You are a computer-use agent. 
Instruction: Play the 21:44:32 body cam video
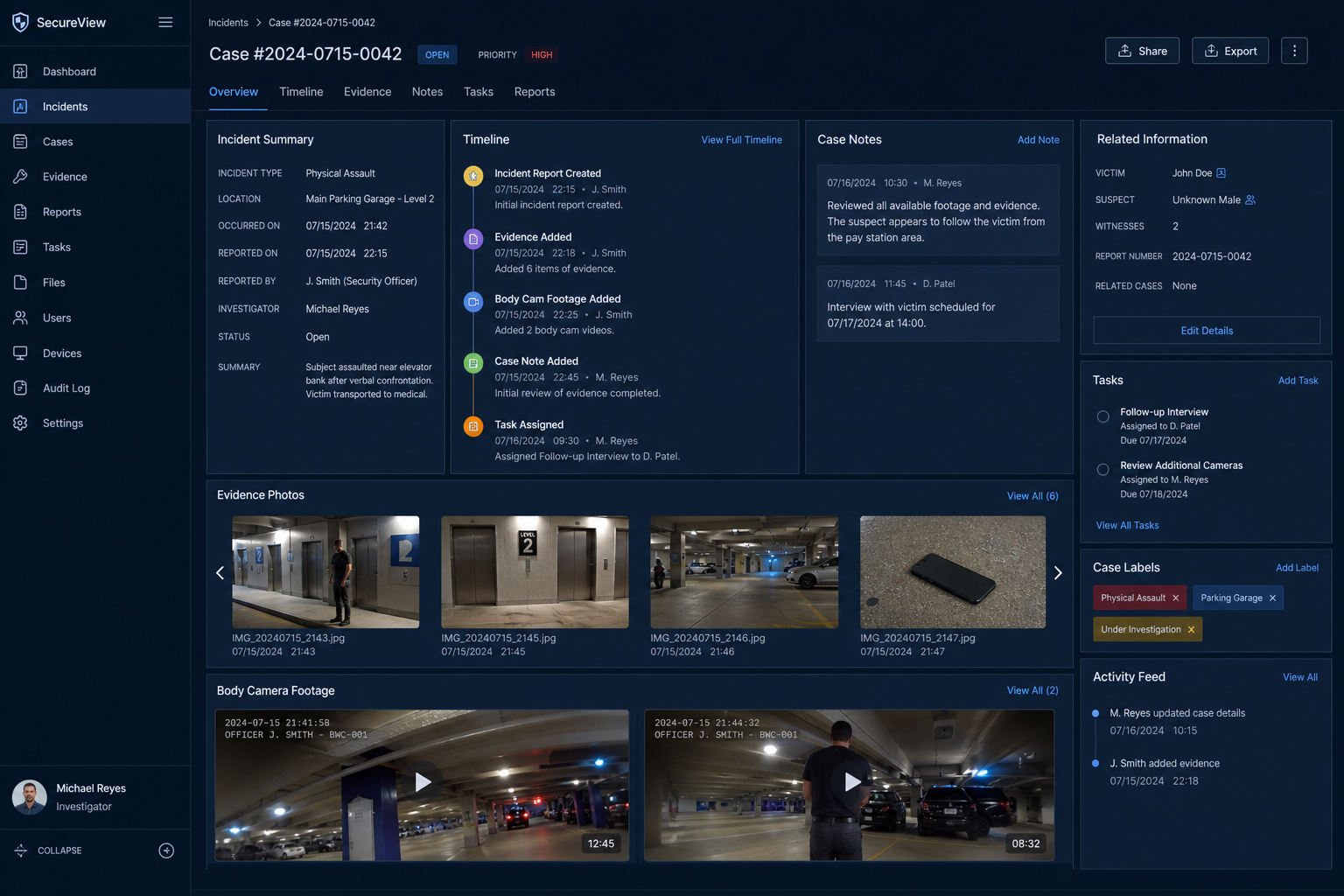pos(852,782)
